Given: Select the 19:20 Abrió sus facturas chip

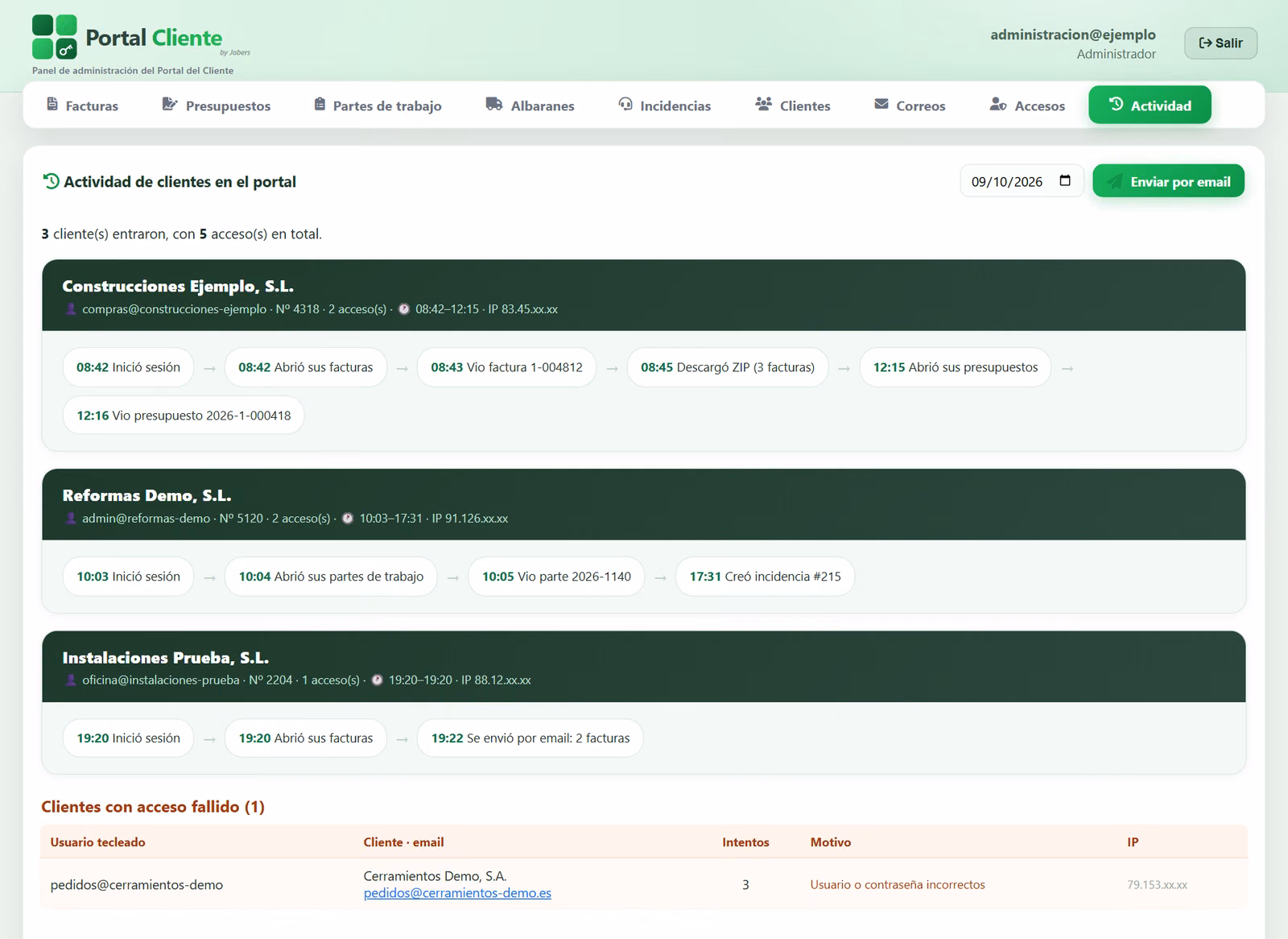Looking at the screenshot, I should pyautogui.click(x=306, y=738).
